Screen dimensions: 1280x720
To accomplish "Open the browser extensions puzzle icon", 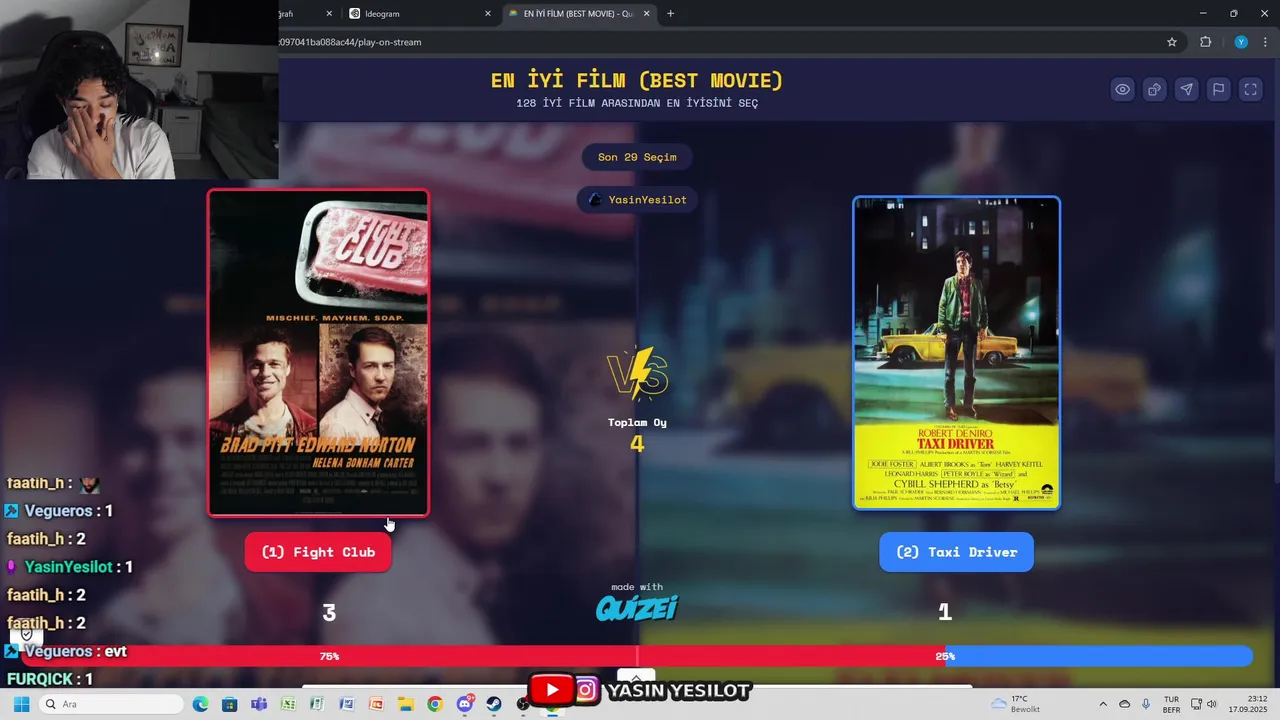I will click(x=1205, y=42).
